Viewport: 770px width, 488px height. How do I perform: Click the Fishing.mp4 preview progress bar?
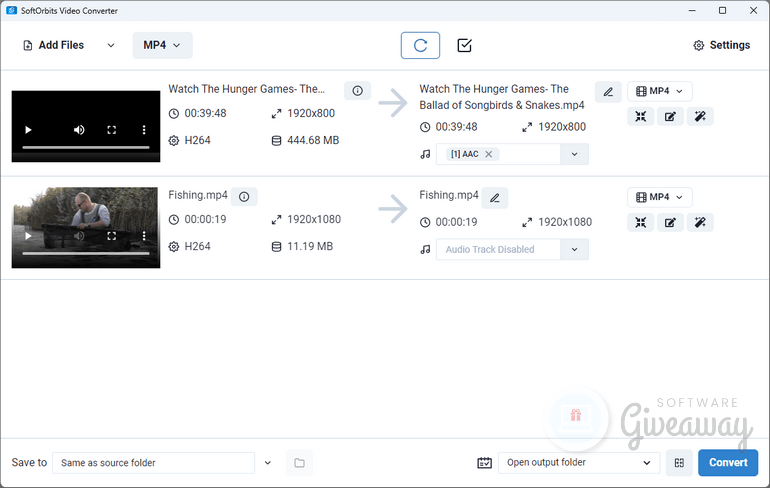(x=86, y=253)
